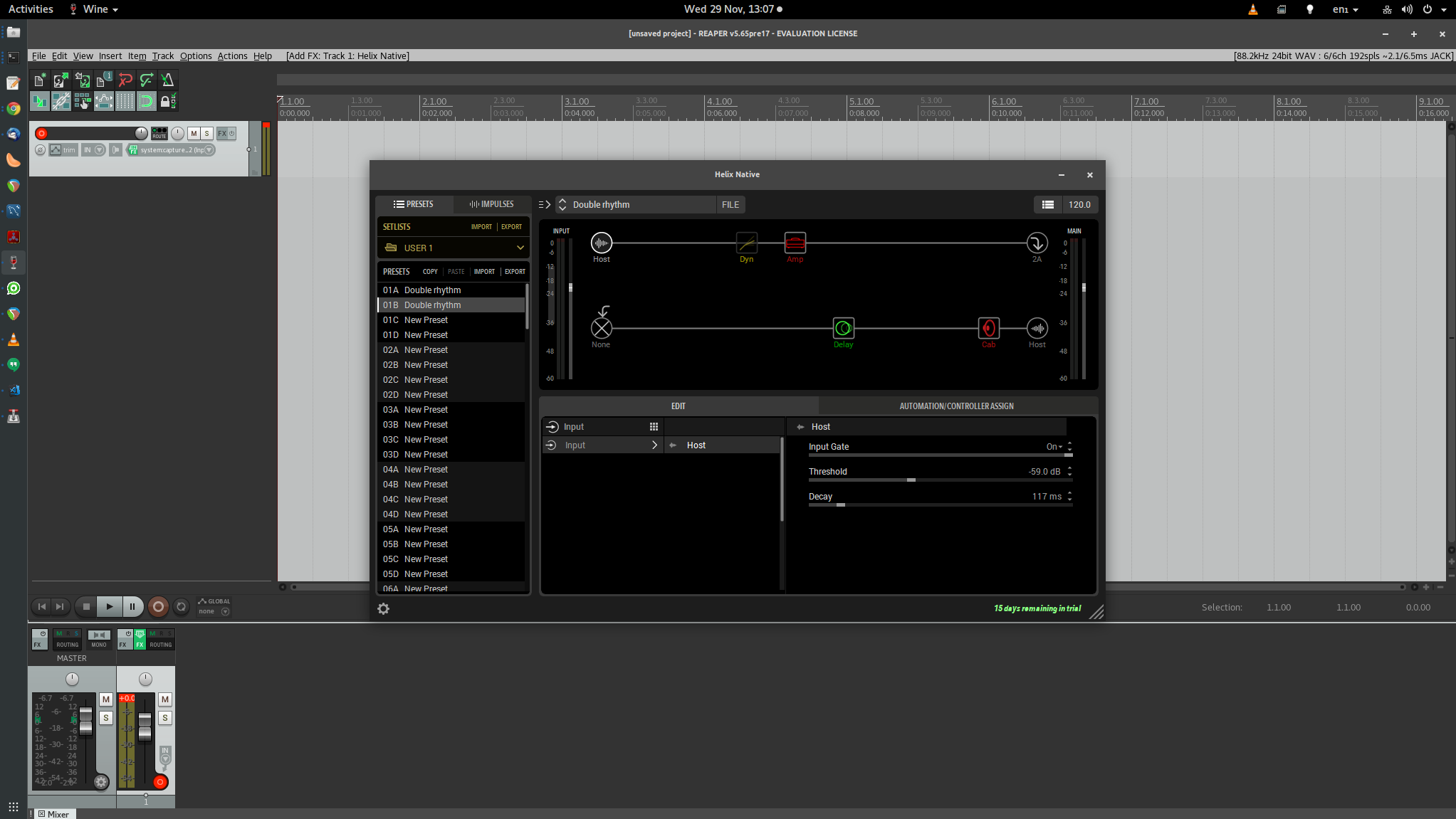Toggle the locking padlock icon
This screenshot has height=819, width=1456.
pos(168,102)
